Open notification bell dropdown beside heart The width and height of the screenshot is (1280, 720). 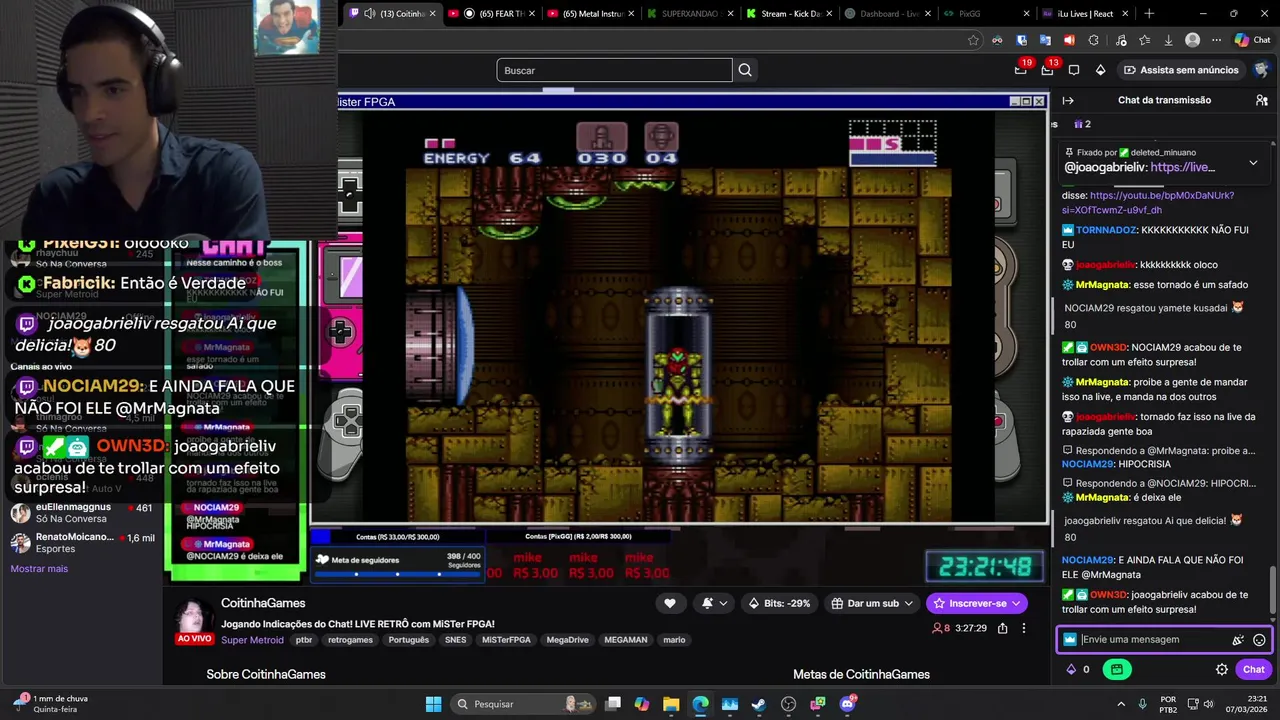pyautogui.click(x=714, y=603)
